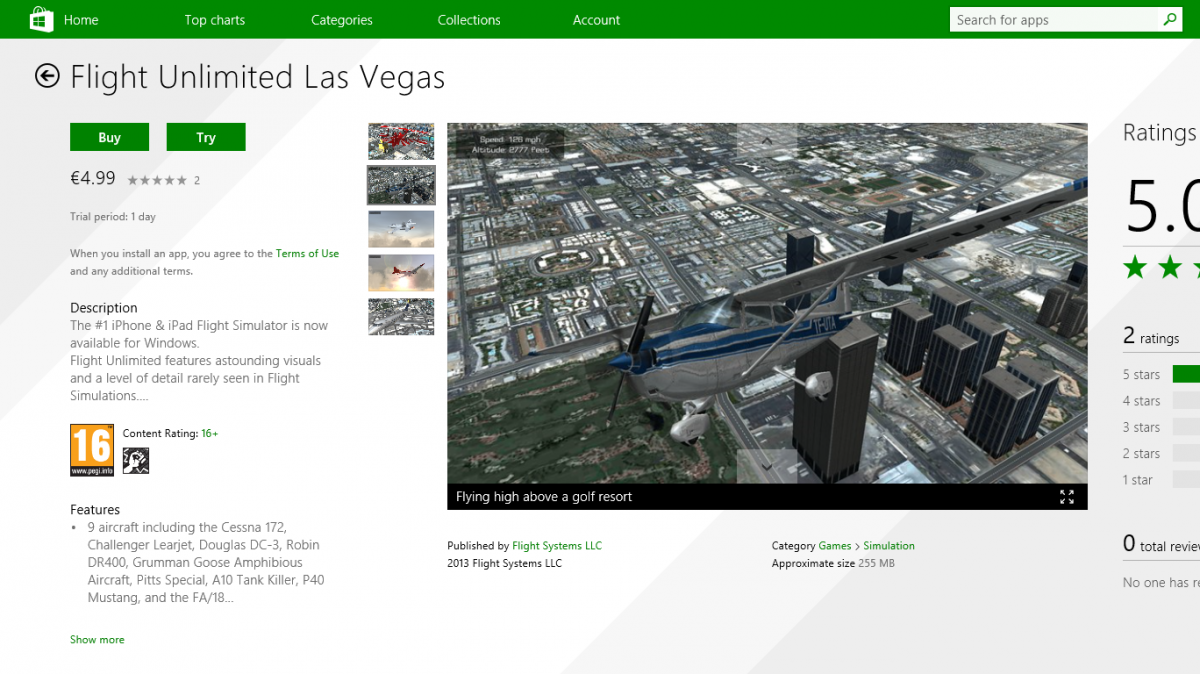This screenshot has height=674, width=1200.
Task: Open the Home menu item
Action: [81, 20]
